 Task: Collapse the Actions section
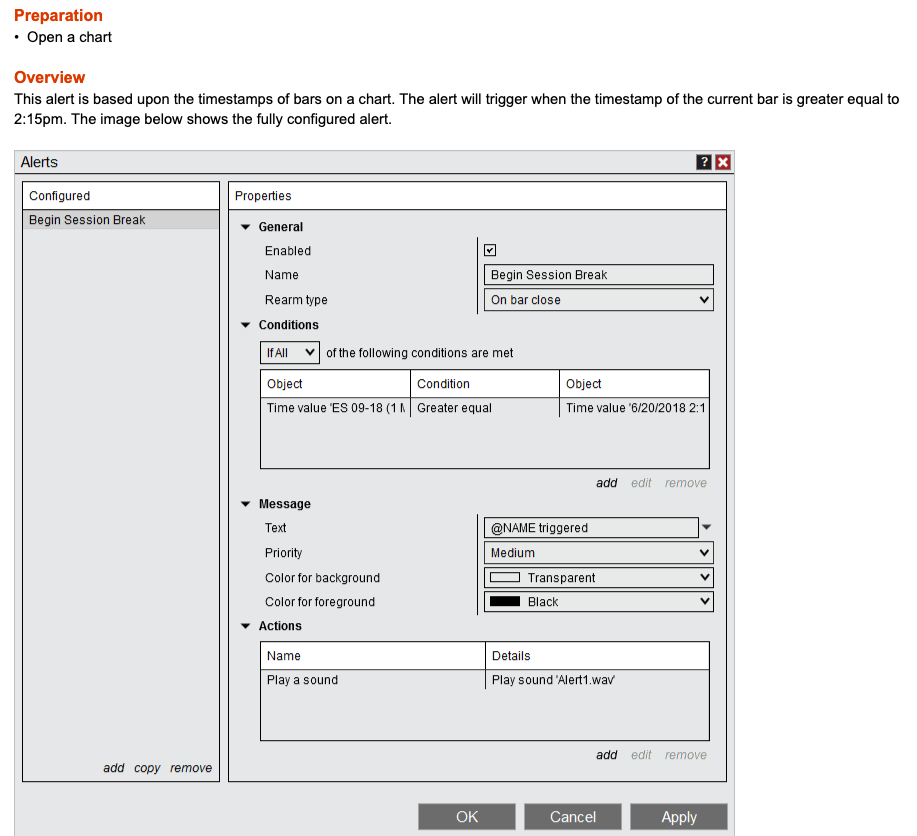[246, 626]
